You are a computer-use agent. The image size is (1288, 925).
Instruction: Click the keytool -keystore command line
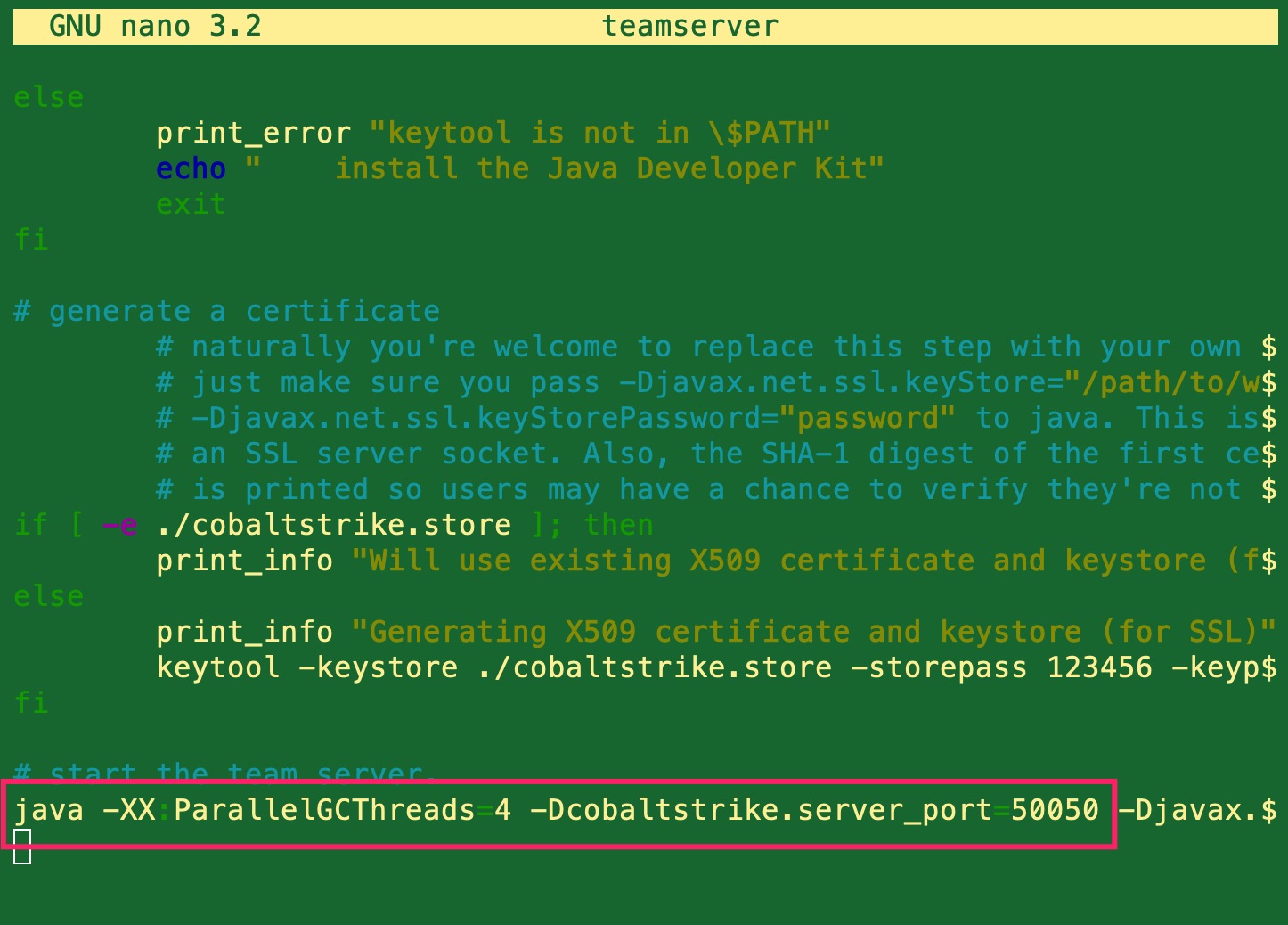(717, 667)
